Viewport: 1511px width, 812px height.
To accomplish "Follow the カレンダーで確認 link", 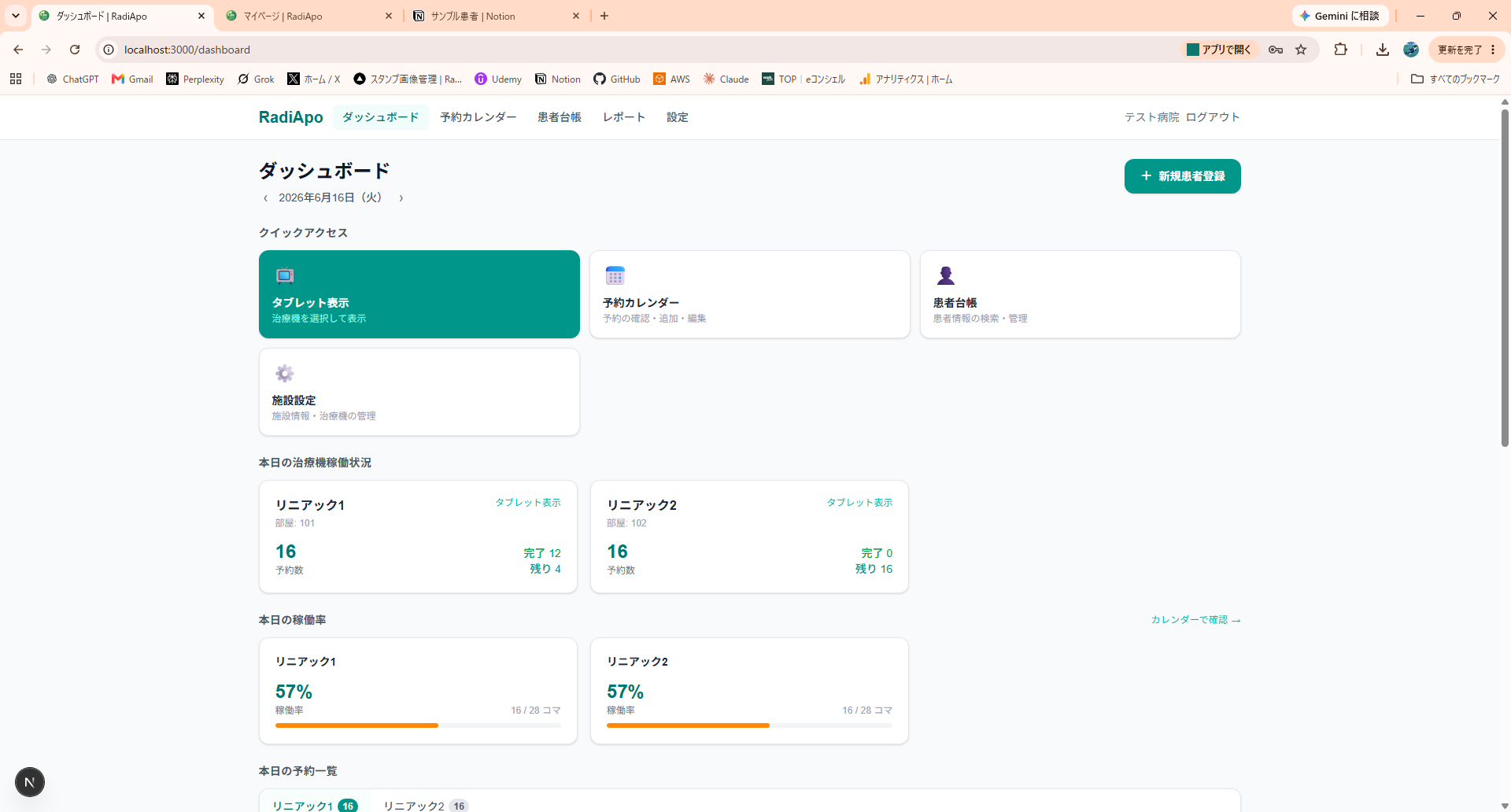I will point(1195,620).
